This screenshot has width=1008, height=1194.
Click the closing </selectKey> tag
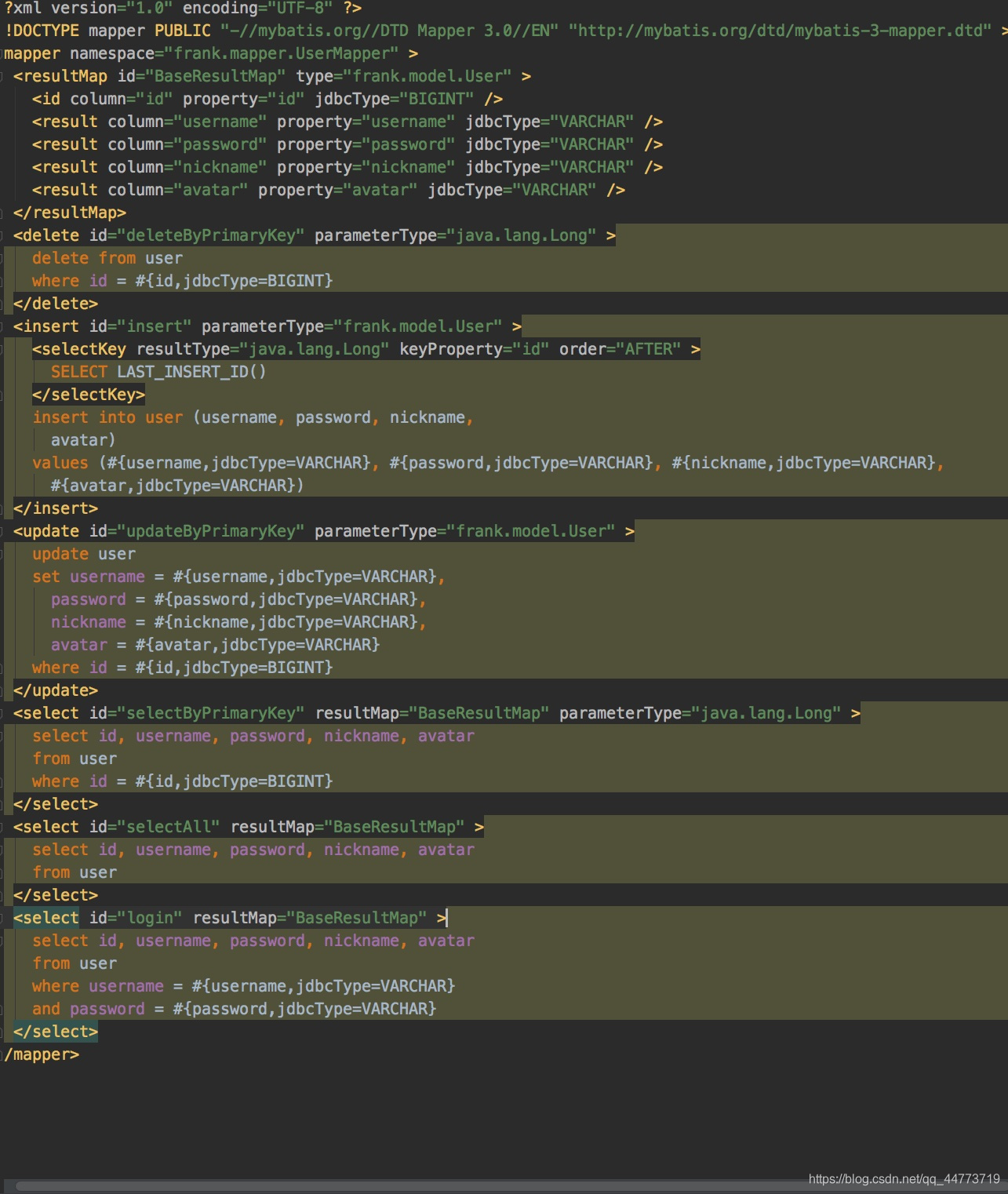89,395
